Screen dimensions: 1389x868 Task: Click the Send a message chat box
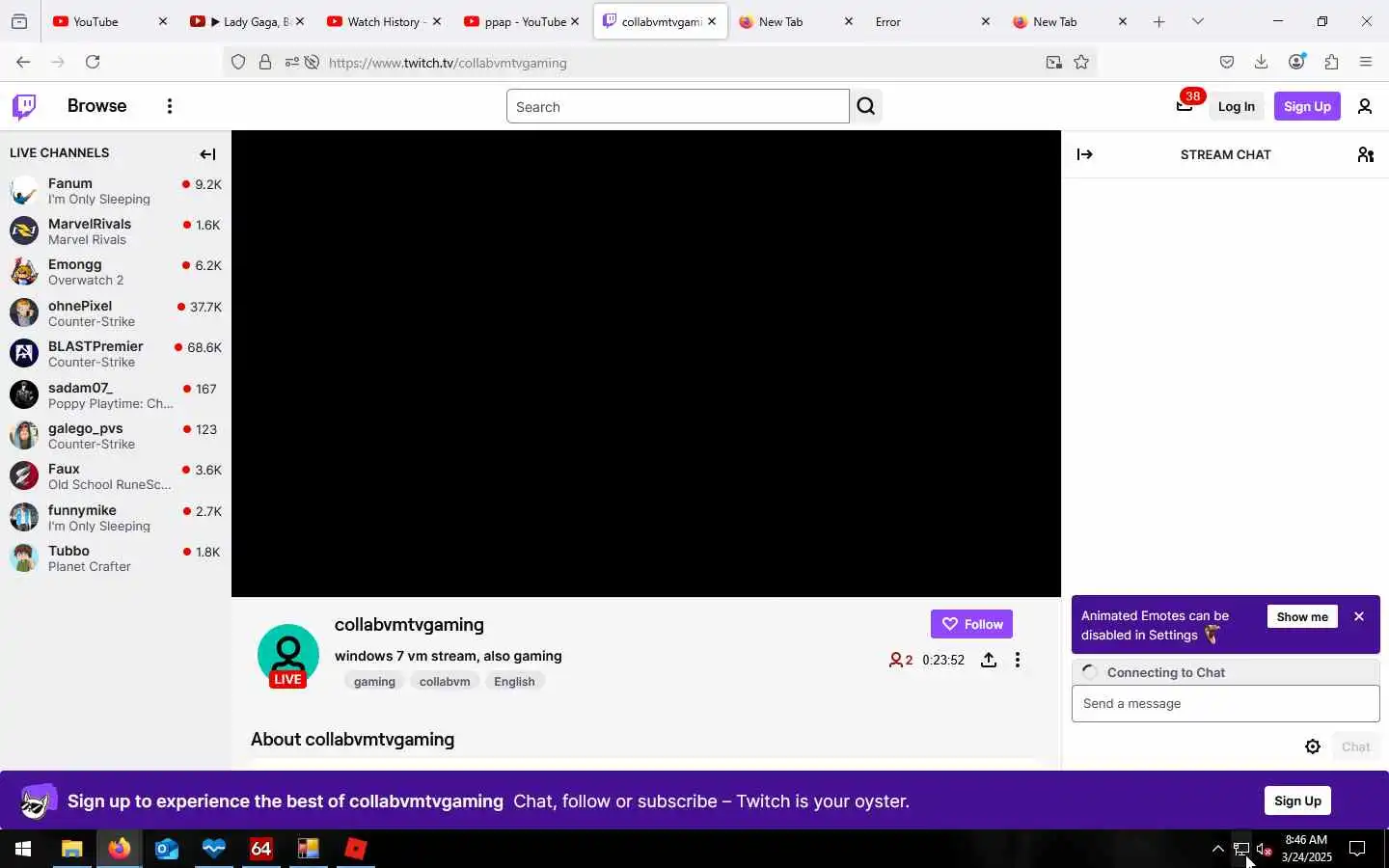point(1225,703)
